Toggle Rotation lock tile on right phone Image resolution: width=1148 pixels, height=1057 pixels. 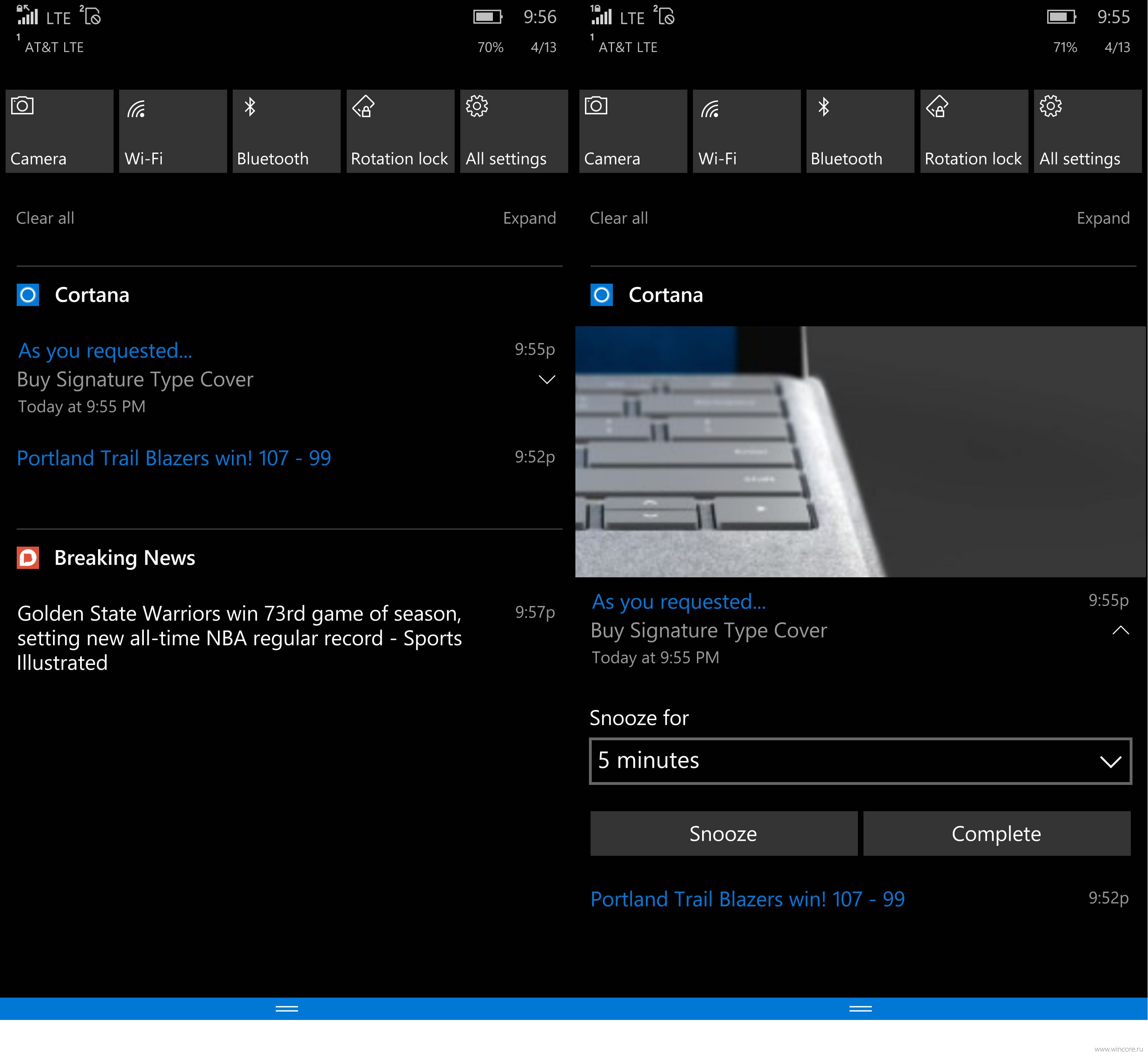[x=974, y=131]
